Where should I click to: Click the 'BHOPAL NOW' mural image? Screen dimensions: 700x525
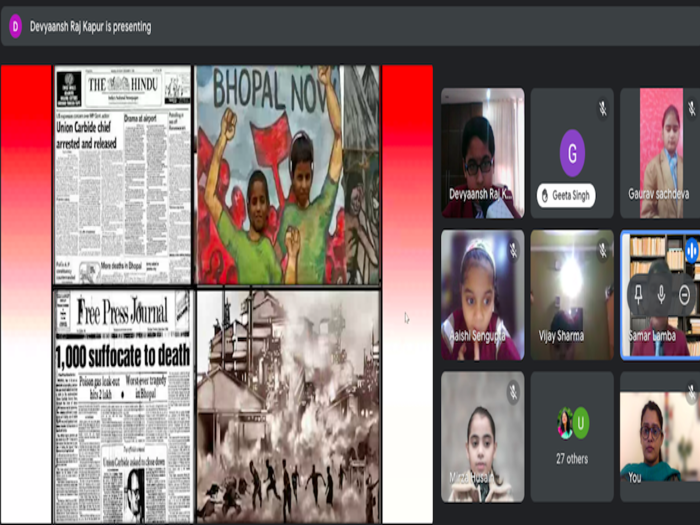click(288, 175)
